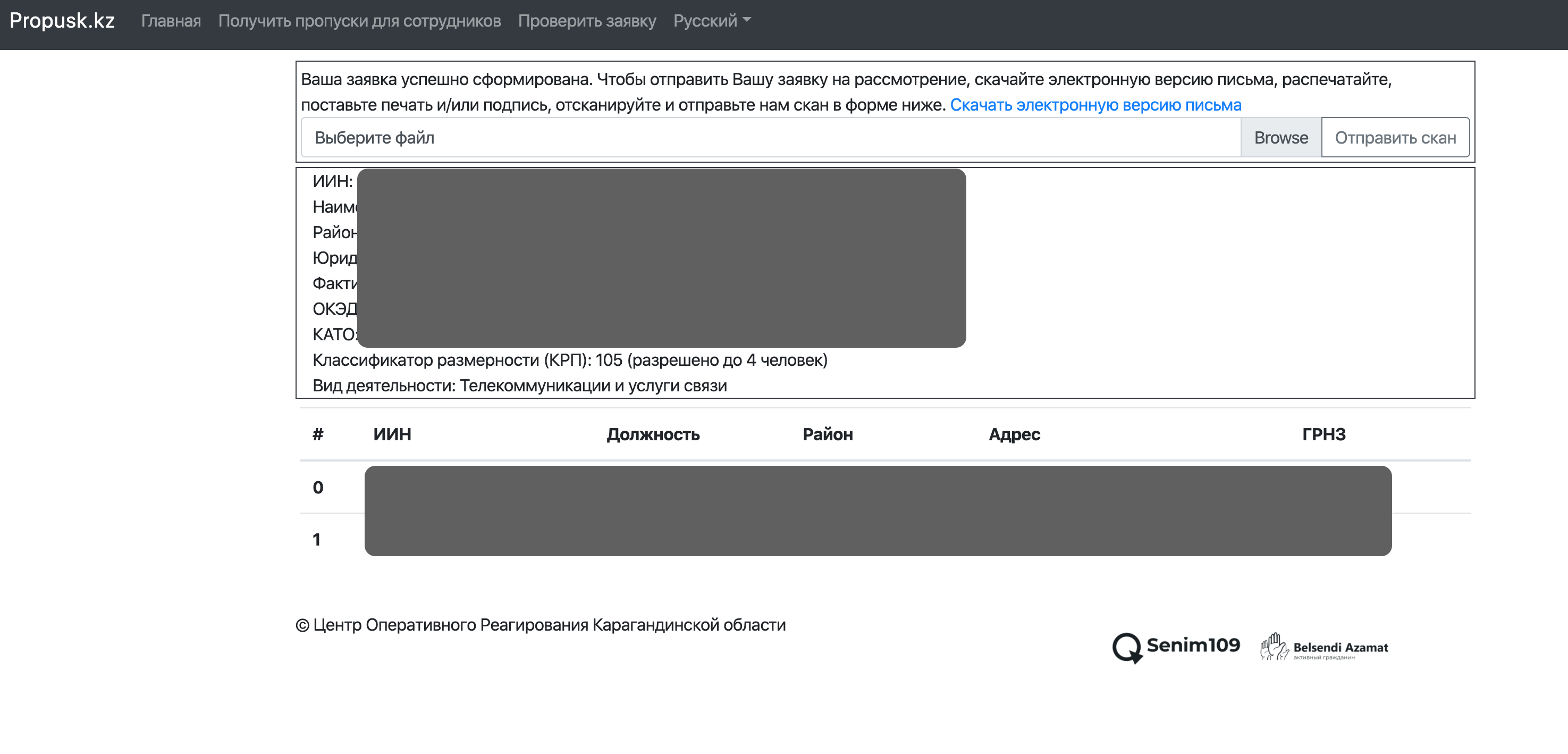This screenshot has width=1568, height=754.
Task: Expand the Русский language dropdown
Action: pyautogui.click(x=712, y=21)
